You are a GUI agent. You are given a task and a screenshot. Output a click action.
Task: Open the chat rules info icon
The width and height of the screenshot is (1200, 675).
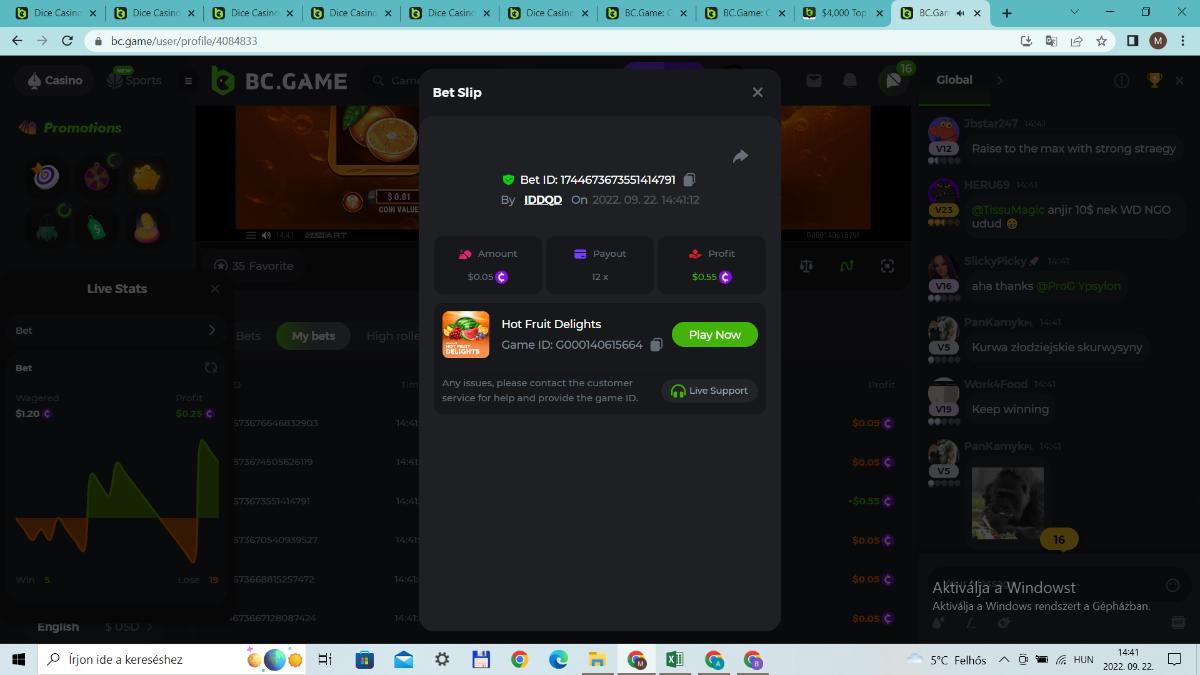point(1122,80)
